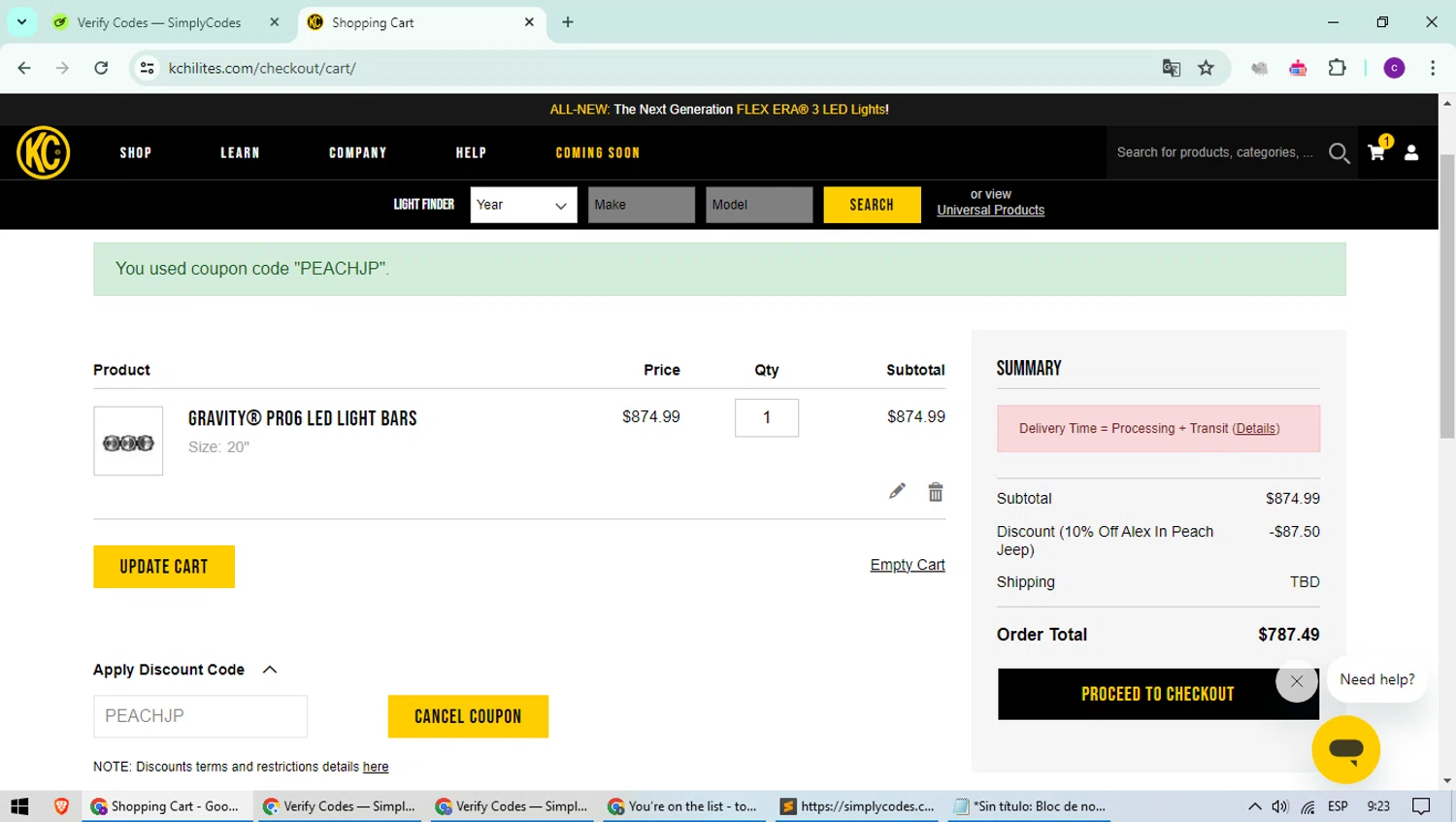
Task: Click the Gravity Pro6 product thumbnail
Action: point(128,441)
